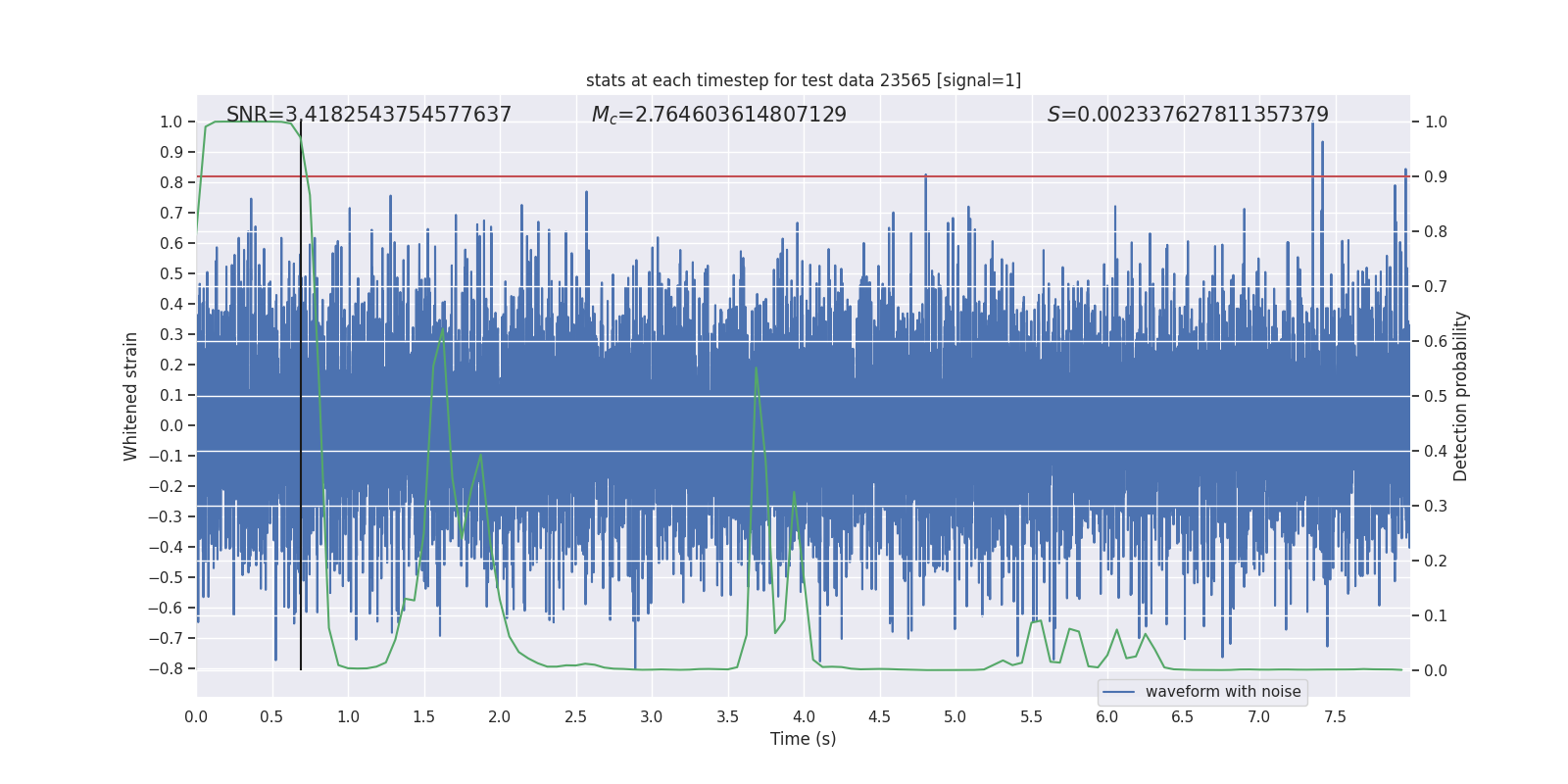This screenshot has height=784, width=1568.
Task: Click the −0.5 tick on the Whitened strain axis
Action: point(166,578)
